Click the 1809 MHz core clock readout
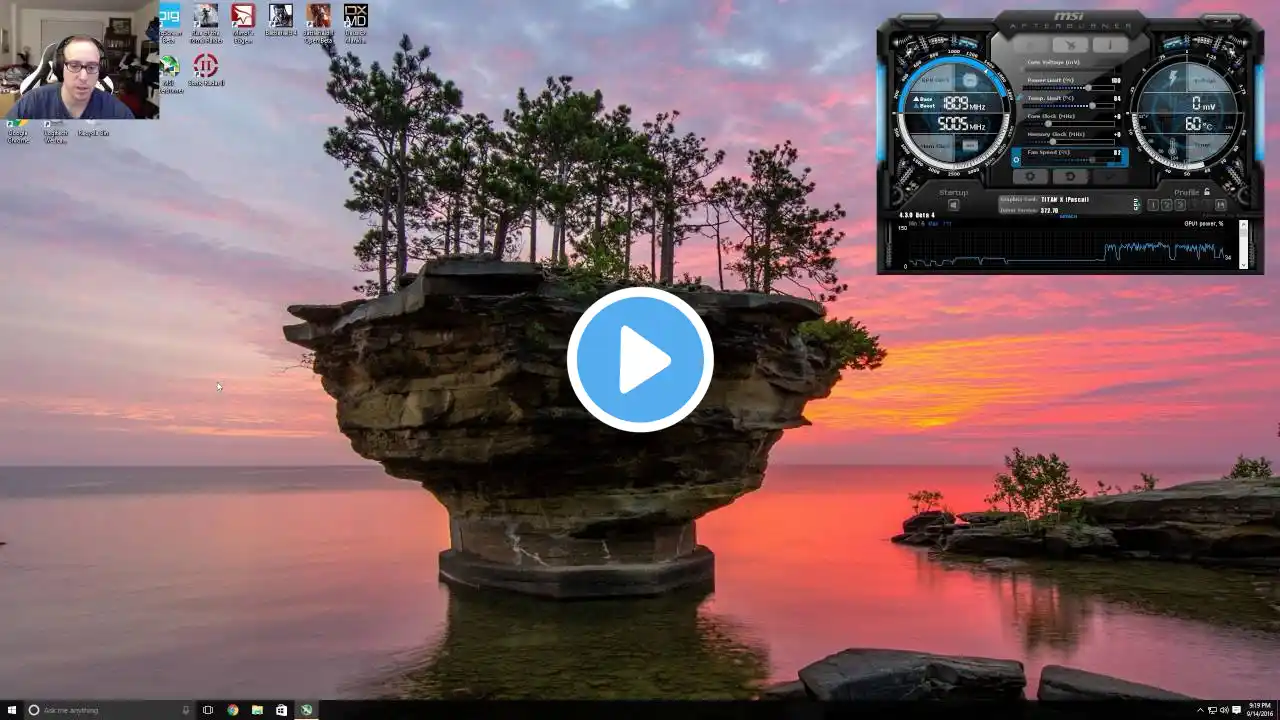The width and height of the screenshot is (1280, 720). [x=964, y=103]
